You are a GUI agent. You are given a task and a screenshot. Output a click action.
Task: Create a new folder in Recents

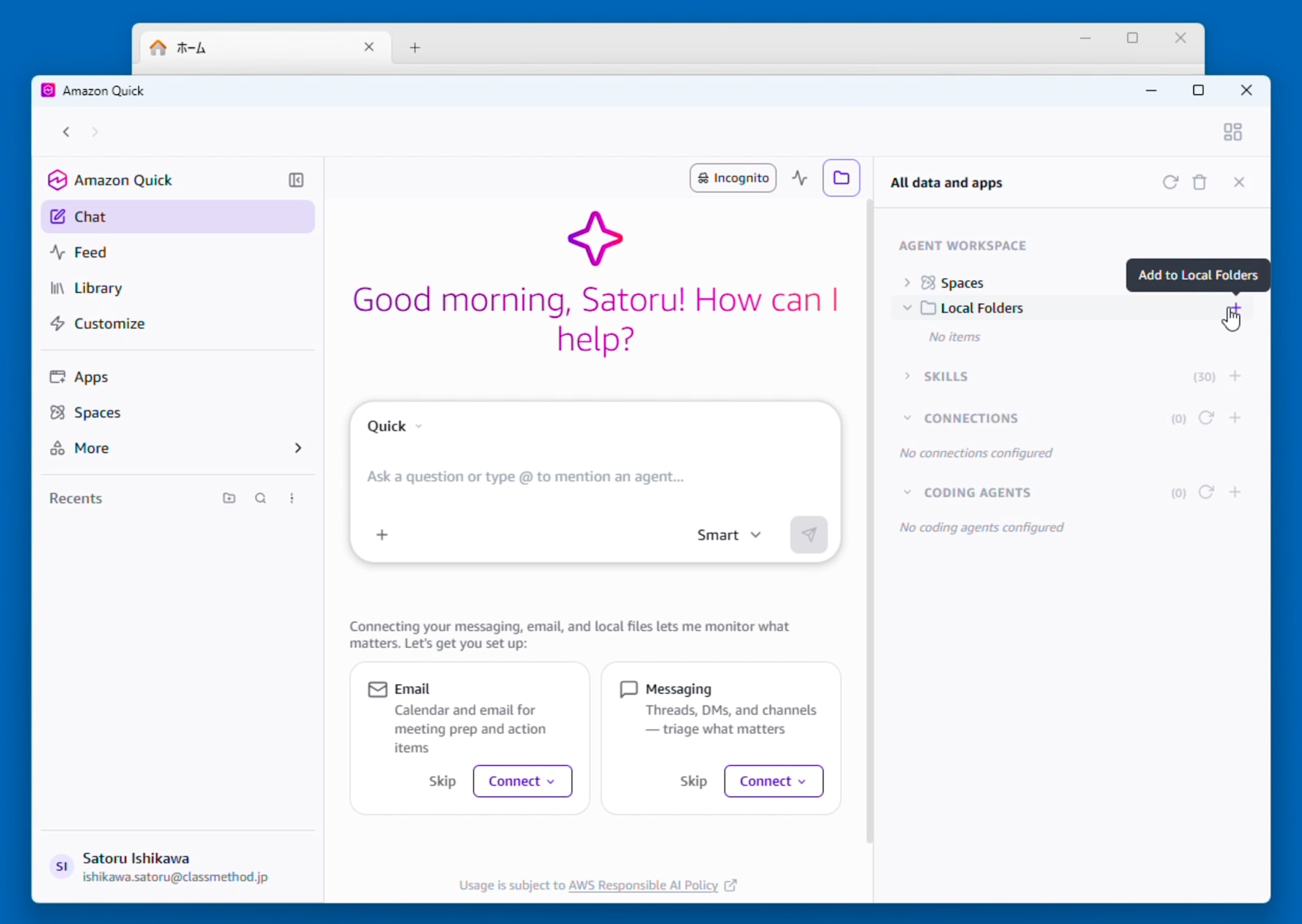tap(229, 498)
